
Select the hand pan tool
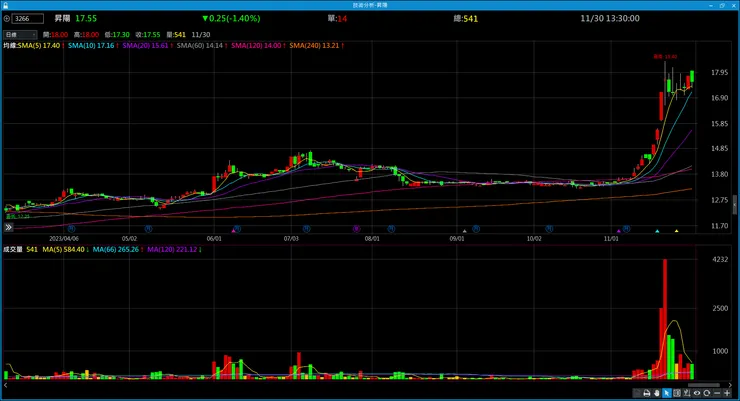(x=656, y=393)
